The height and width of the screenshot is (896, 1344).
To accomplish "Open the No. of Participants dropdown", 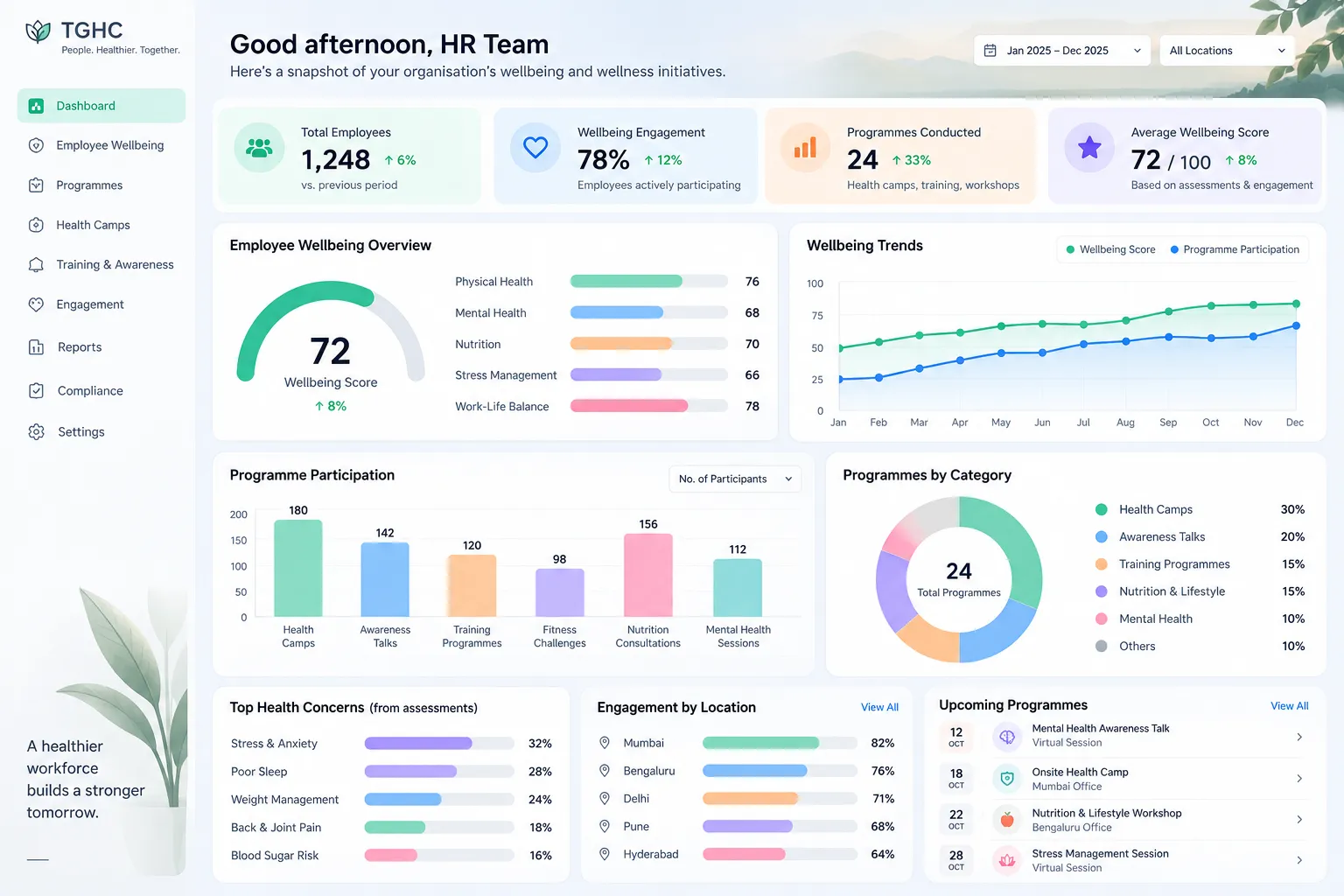I will pyautogui.click(x=735, y=479).
